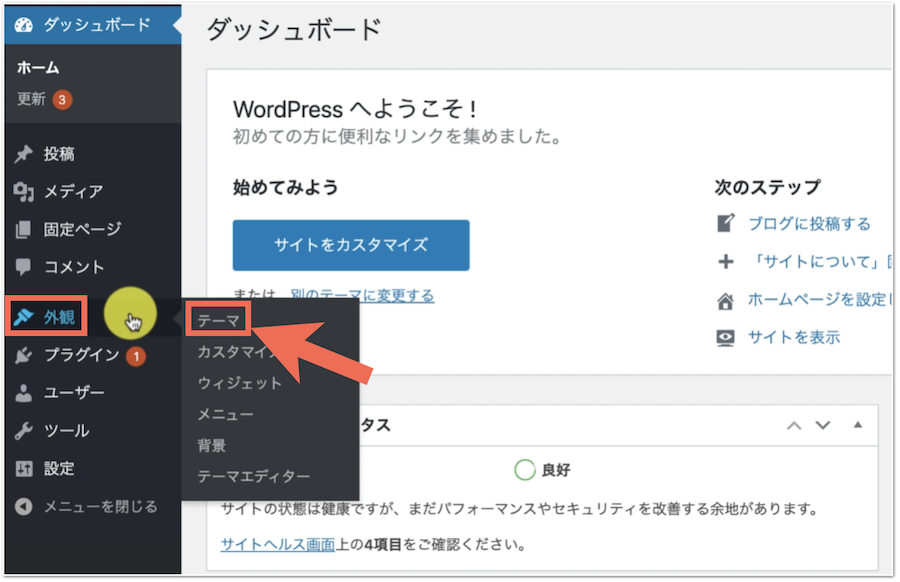Click the ユーザー person icon
This screenshot has width=900, height=582.
[25, 393]
